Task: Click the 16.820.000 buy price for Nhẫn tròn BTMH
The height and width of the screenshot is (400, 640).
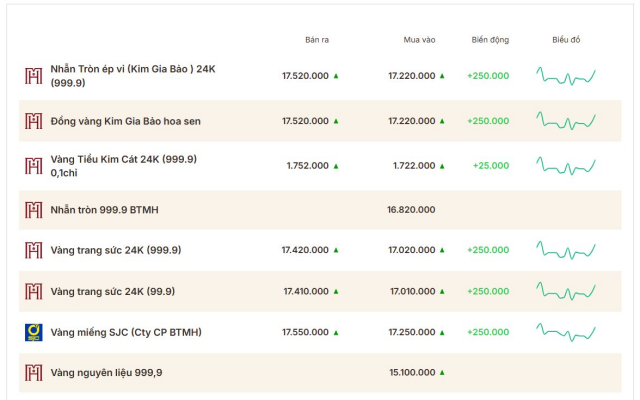Action: point(411,210)
